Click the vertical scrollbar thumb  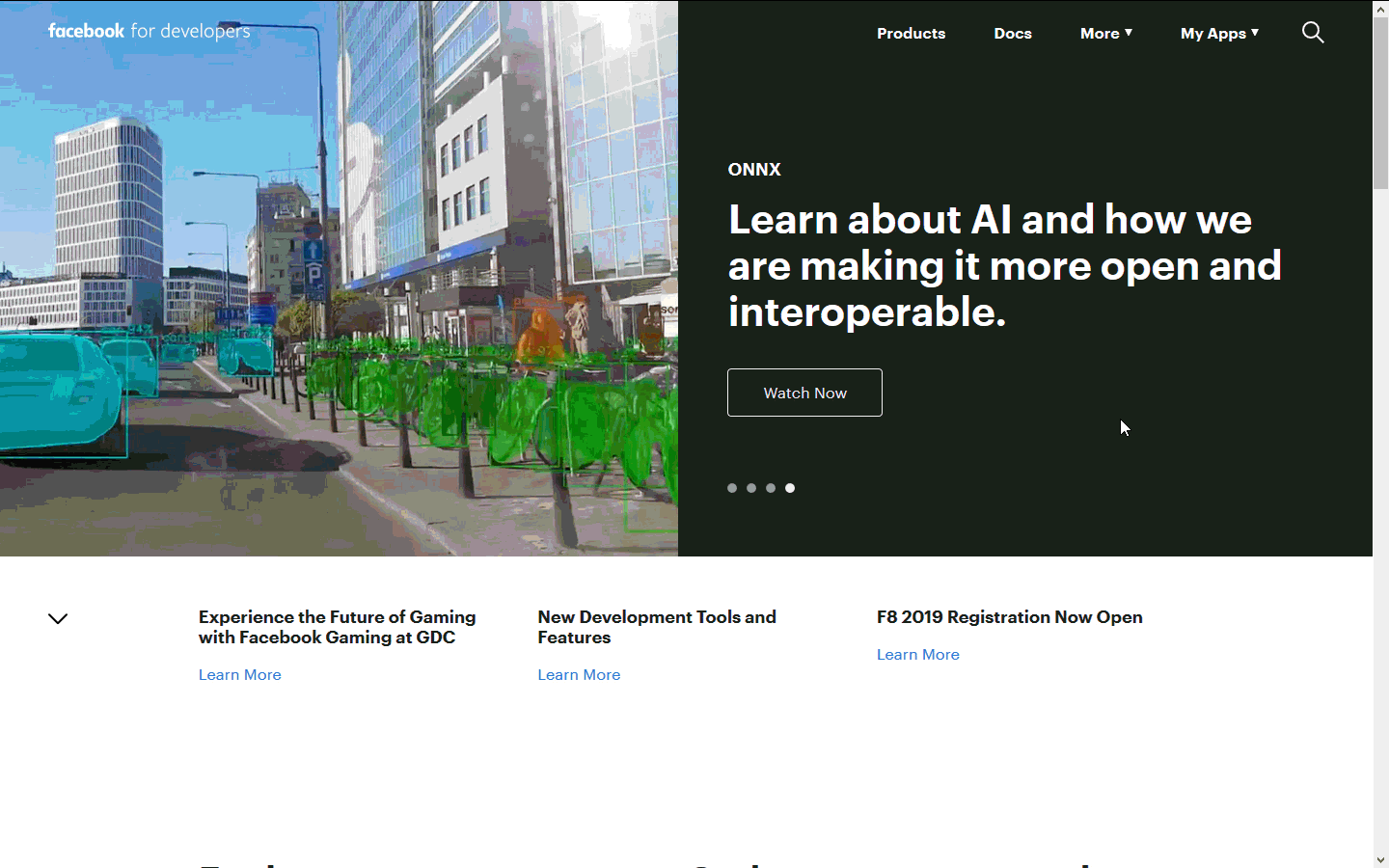tap(1380, 102)
